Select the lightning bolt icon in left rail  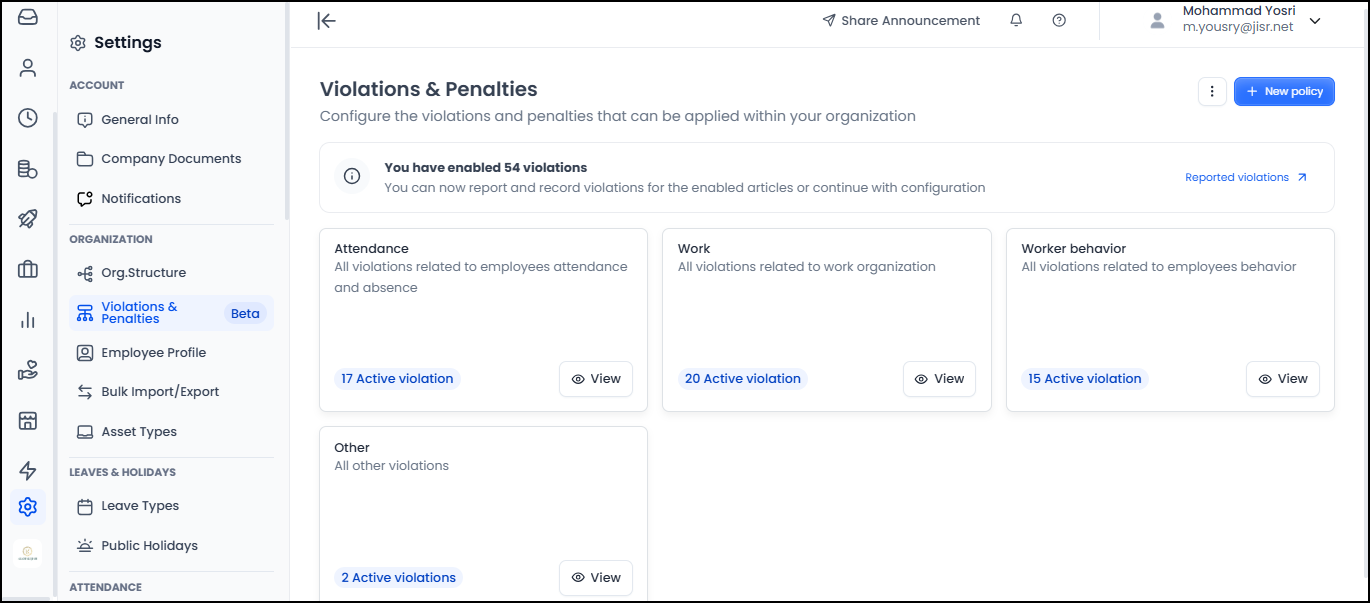tap(28, 471)
